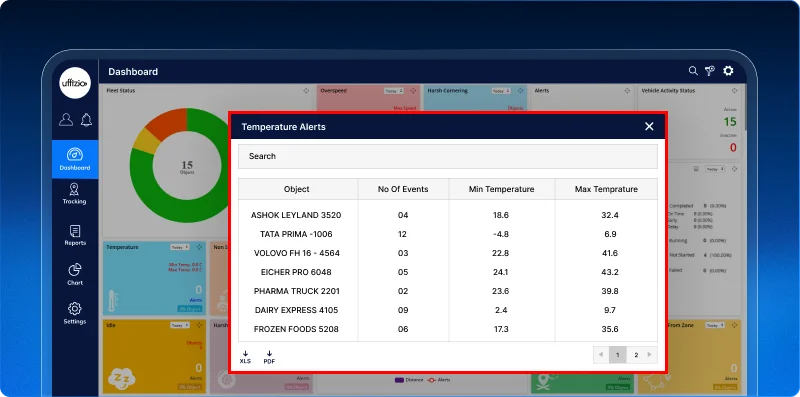Open Today dropdown on Harsh Cornering widget
This screenshot has height=397, width=800.
(x=501, y=91)
